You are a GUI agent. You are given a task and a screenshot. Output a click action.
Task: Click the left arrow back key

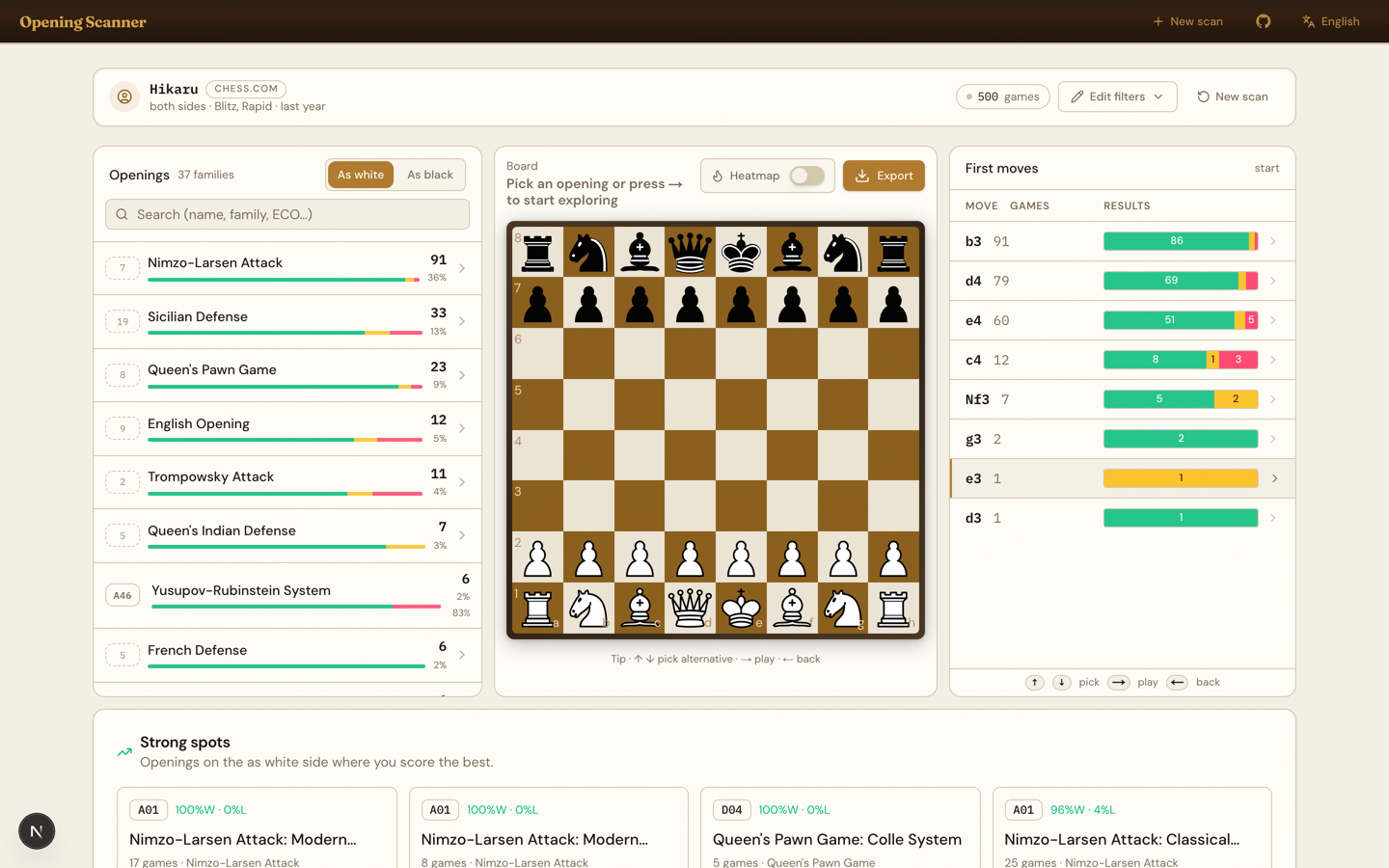pyautogui.click(x=1177, y=682)
